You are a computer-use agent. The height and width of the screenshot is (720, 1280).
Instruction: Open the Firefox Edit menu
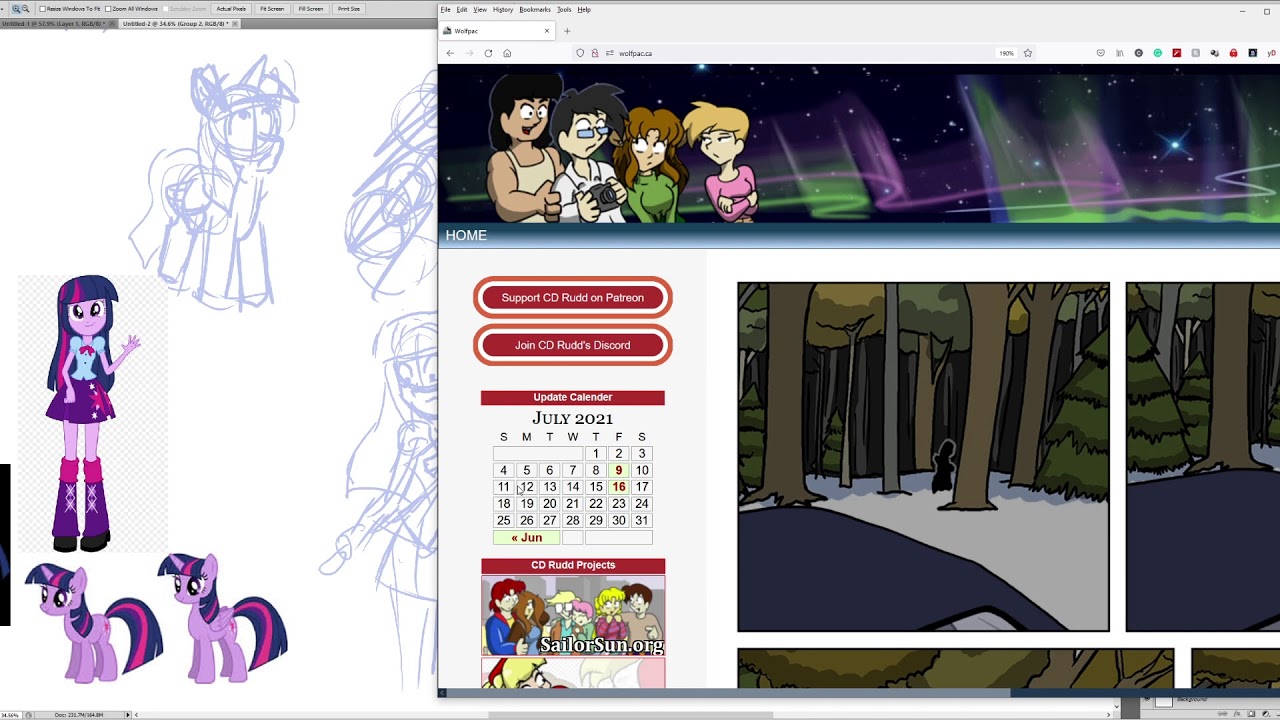pos(462,9)
